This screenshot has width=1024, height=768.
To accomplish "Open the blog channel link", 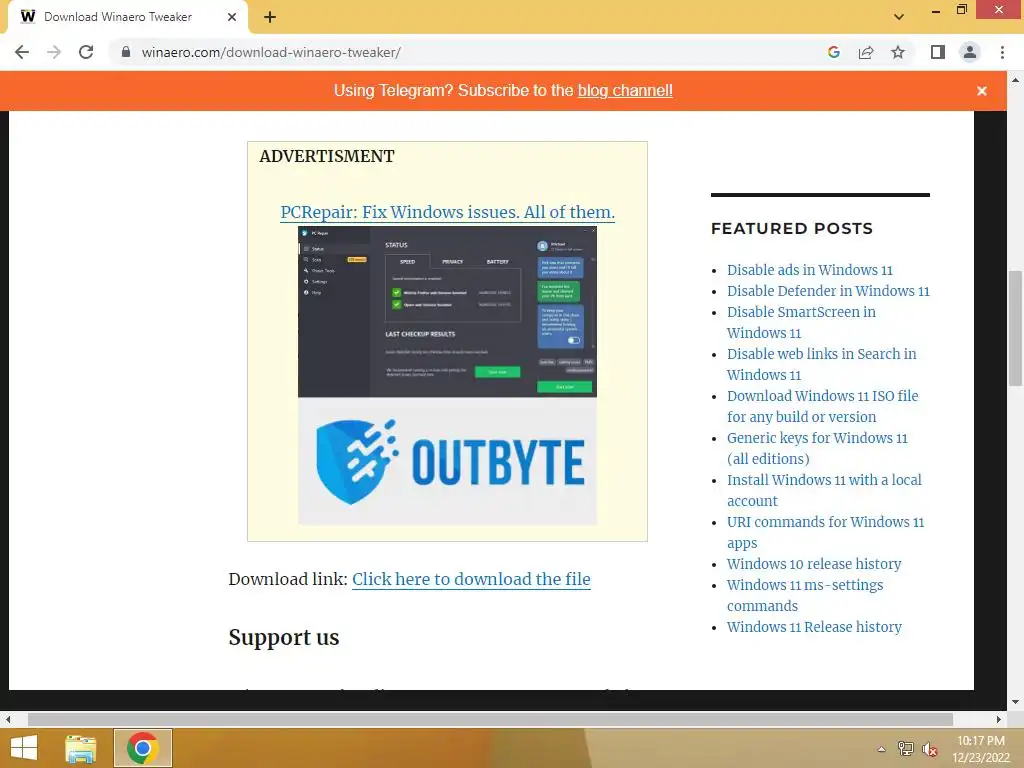I will 625,90.
